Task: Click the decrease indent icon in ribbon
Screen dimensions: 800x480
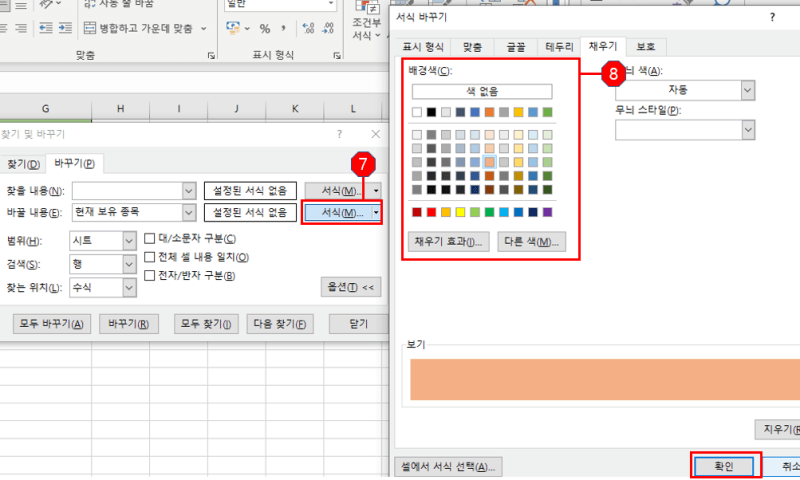Action: [x=46, y=28]
